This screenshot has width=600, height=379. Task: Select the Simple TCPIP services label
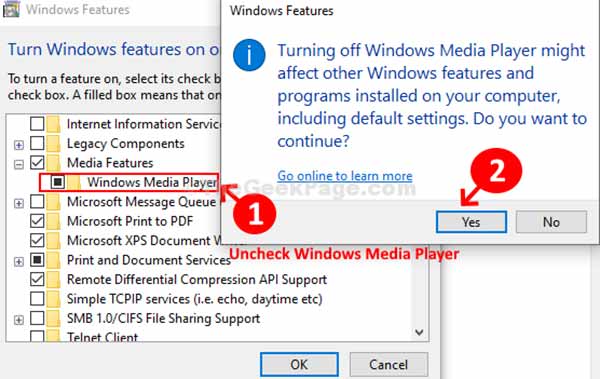pos(195,299)
